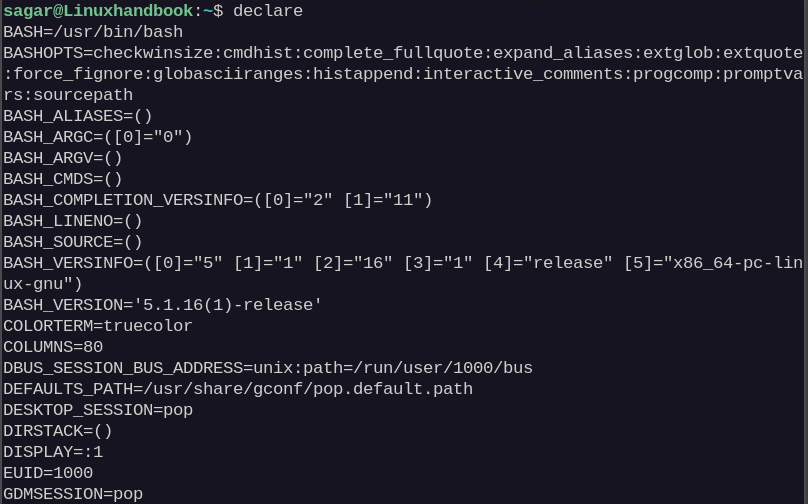Click the BASH_CMDS=() line
The image size is (808, 504).
pos(63,179)
